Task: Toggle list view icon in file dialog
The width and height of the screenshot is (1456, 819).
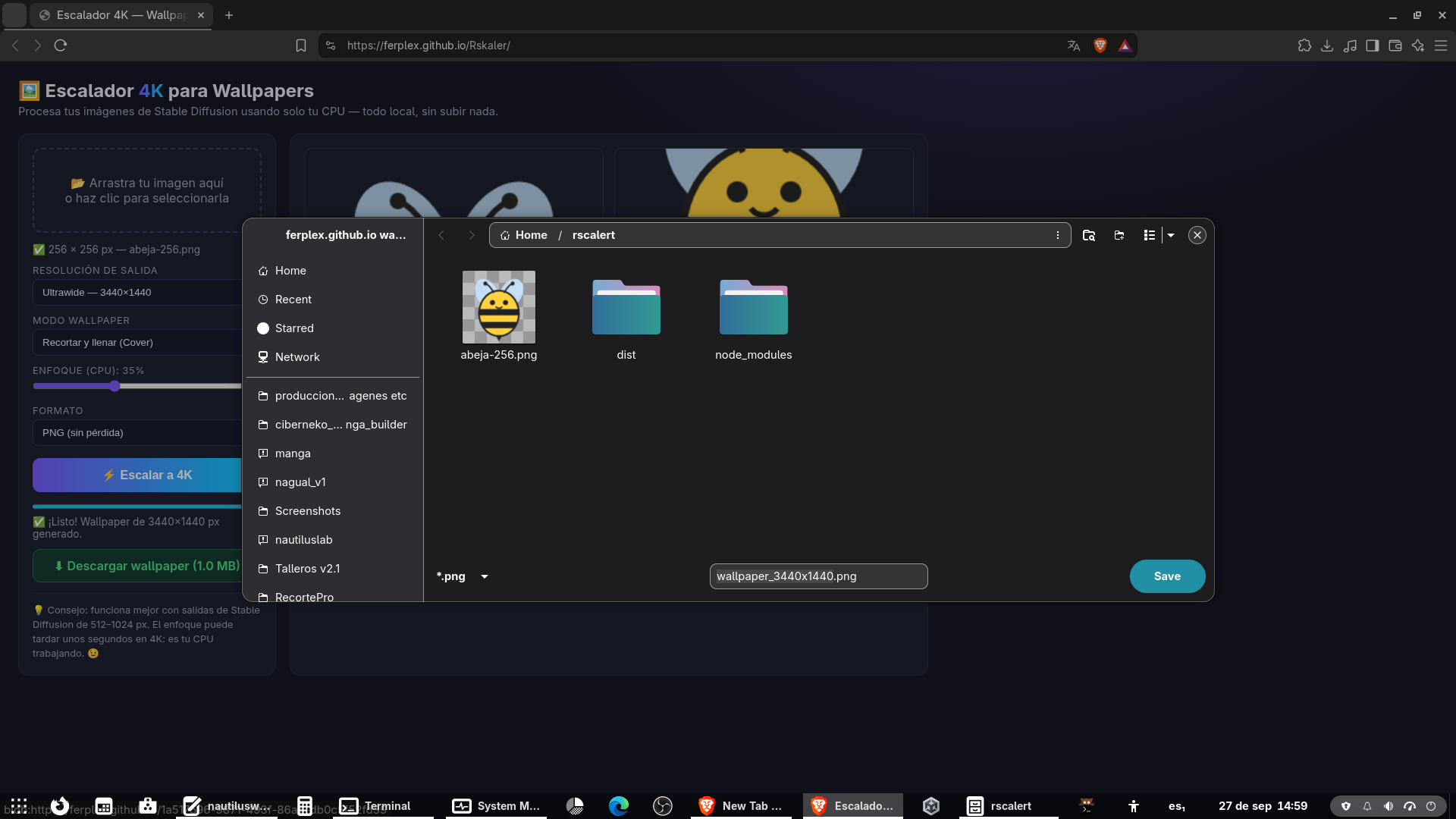Action: [1150, 235]
